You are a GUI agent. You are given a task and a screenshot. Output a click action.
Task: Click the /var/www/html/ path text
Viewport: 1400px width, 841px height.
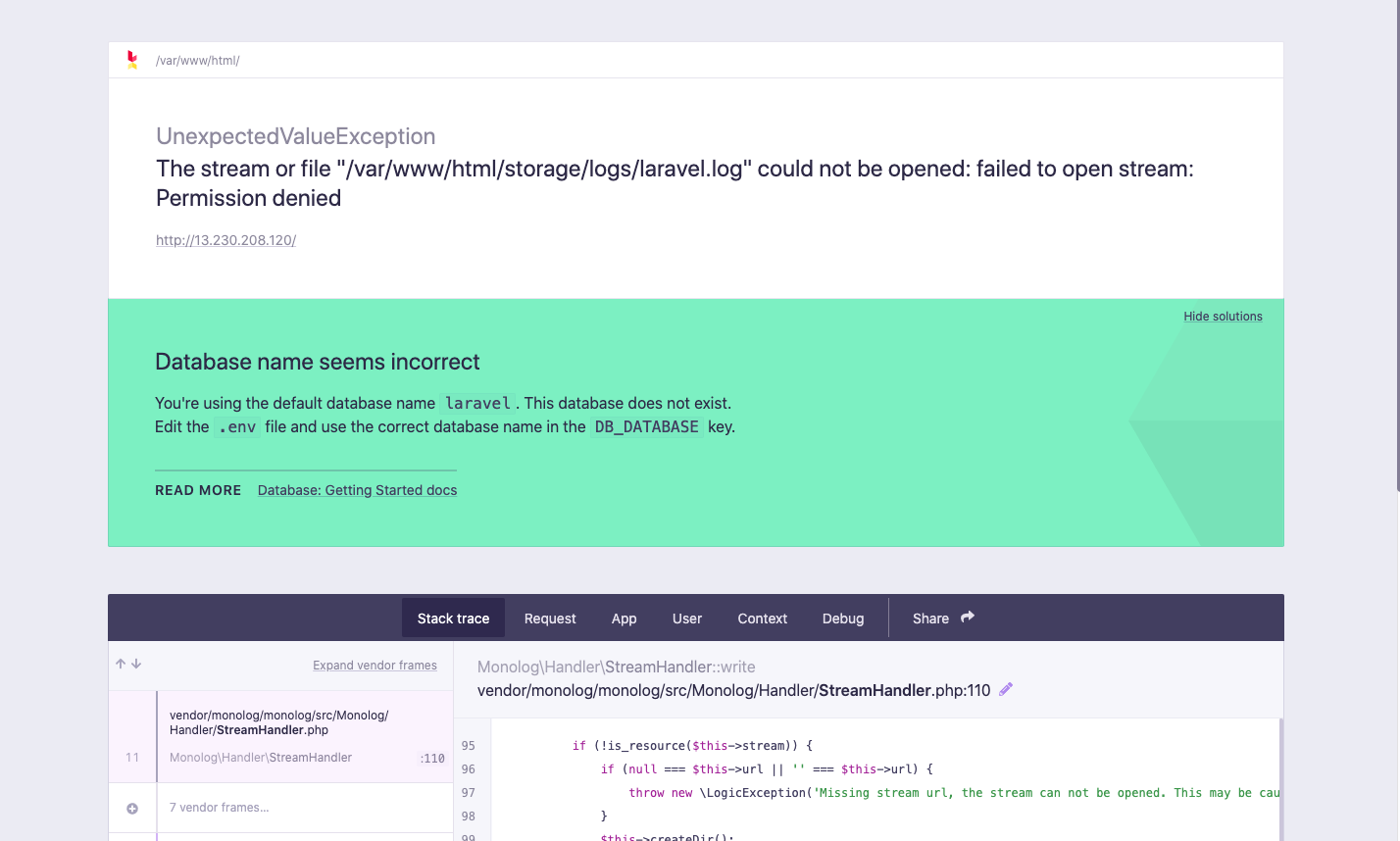(197, 61)
